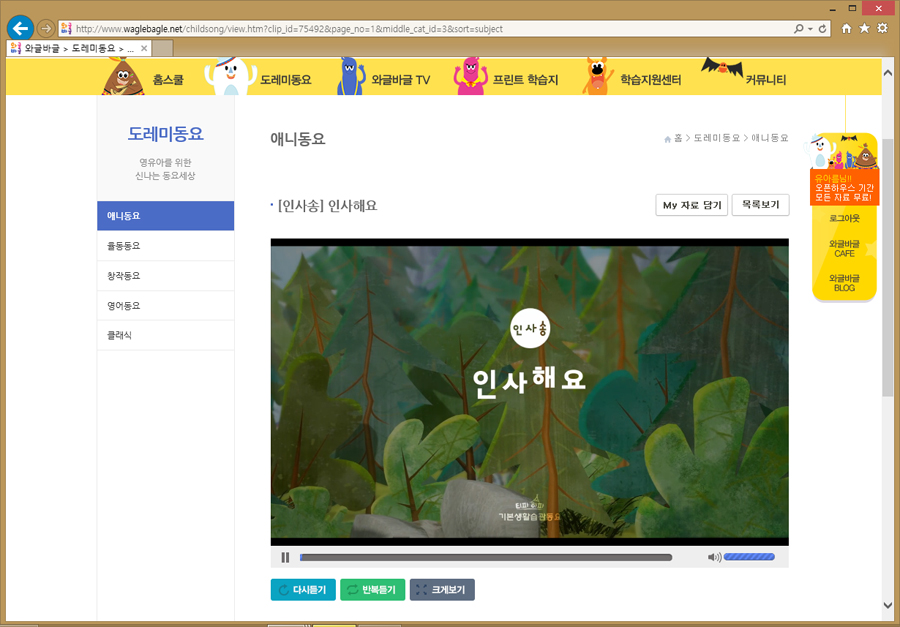Screen dimensions: 900x627
Task: Click the pink monster character icon
Action: [471, 76]
